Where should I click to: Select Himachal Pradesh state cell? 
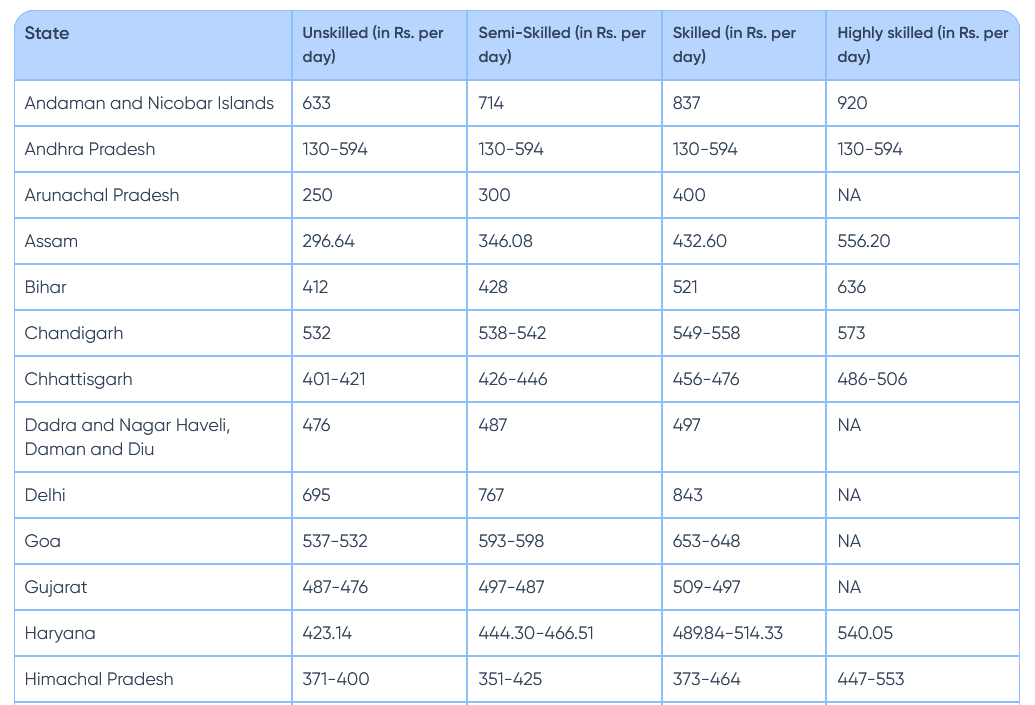[99, 679]
